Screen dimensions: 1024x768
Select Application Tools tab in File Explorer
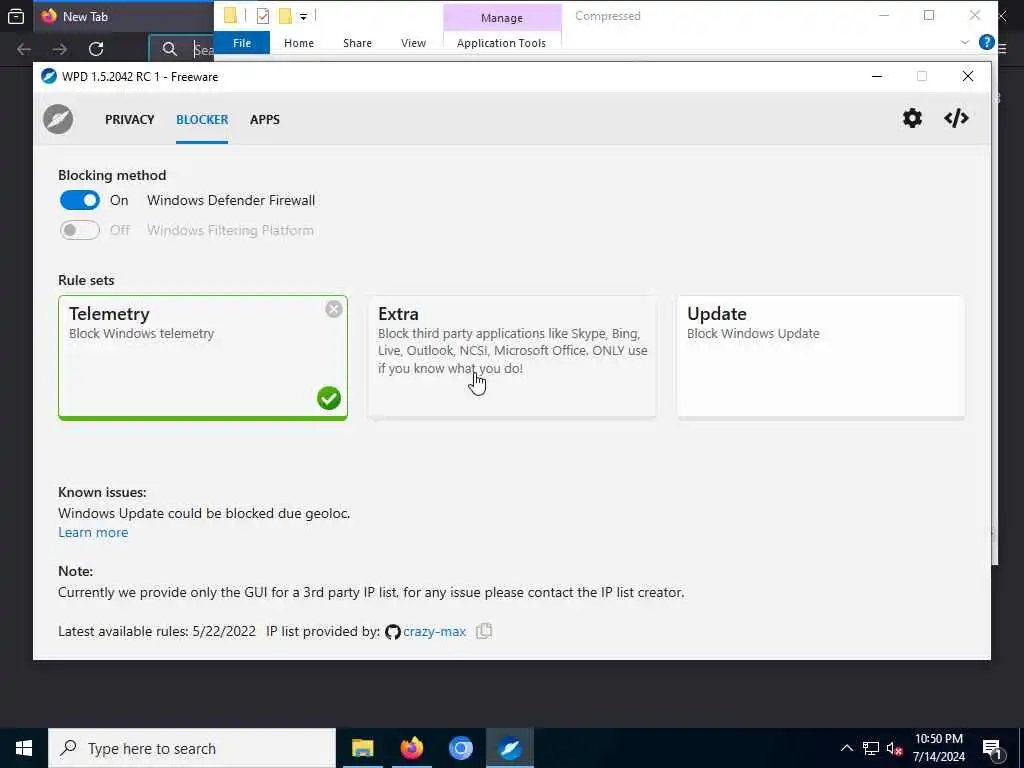coord(502,42)
